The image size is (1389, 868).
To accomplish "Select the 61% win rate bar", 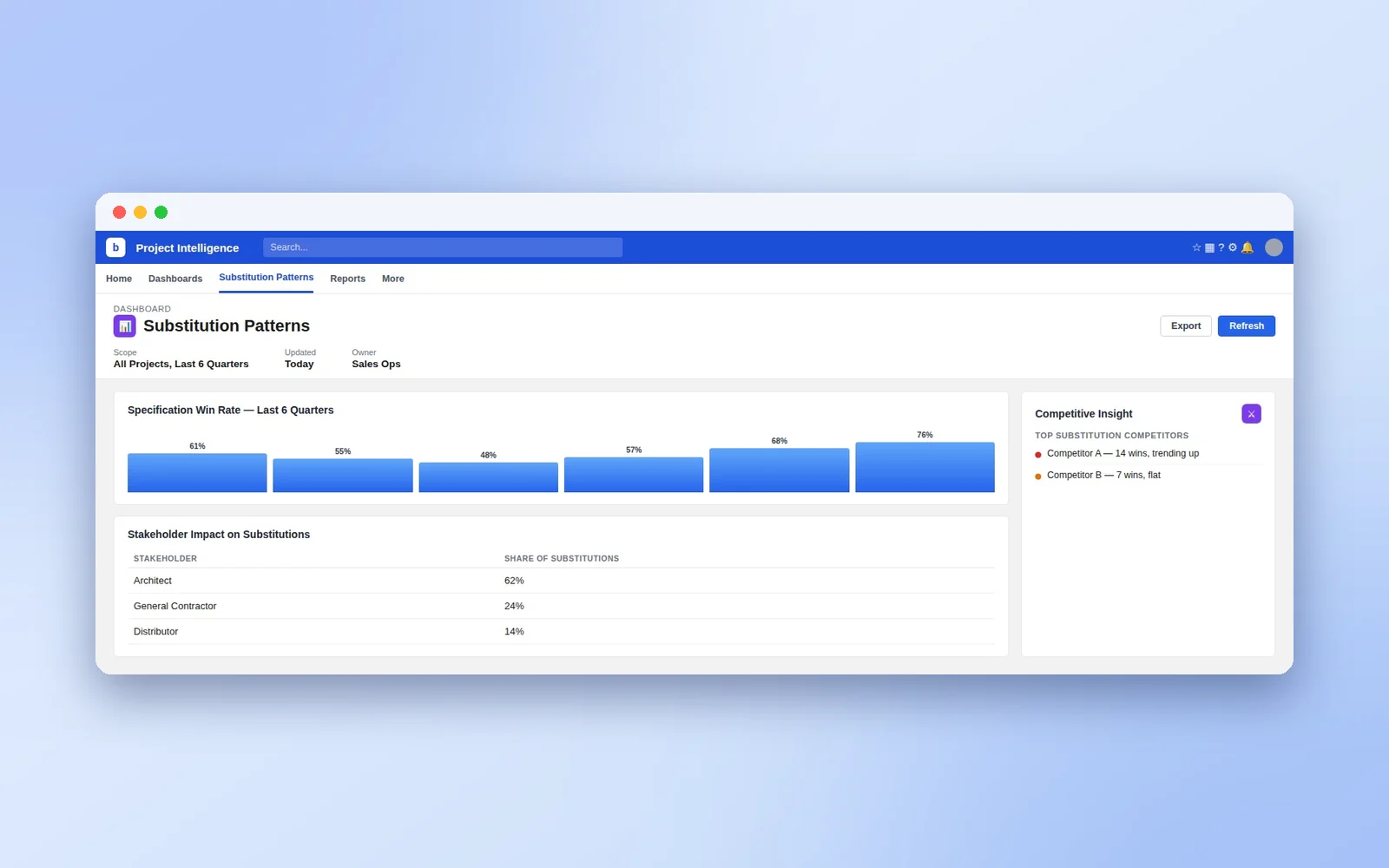I will (x=197, y=473).
